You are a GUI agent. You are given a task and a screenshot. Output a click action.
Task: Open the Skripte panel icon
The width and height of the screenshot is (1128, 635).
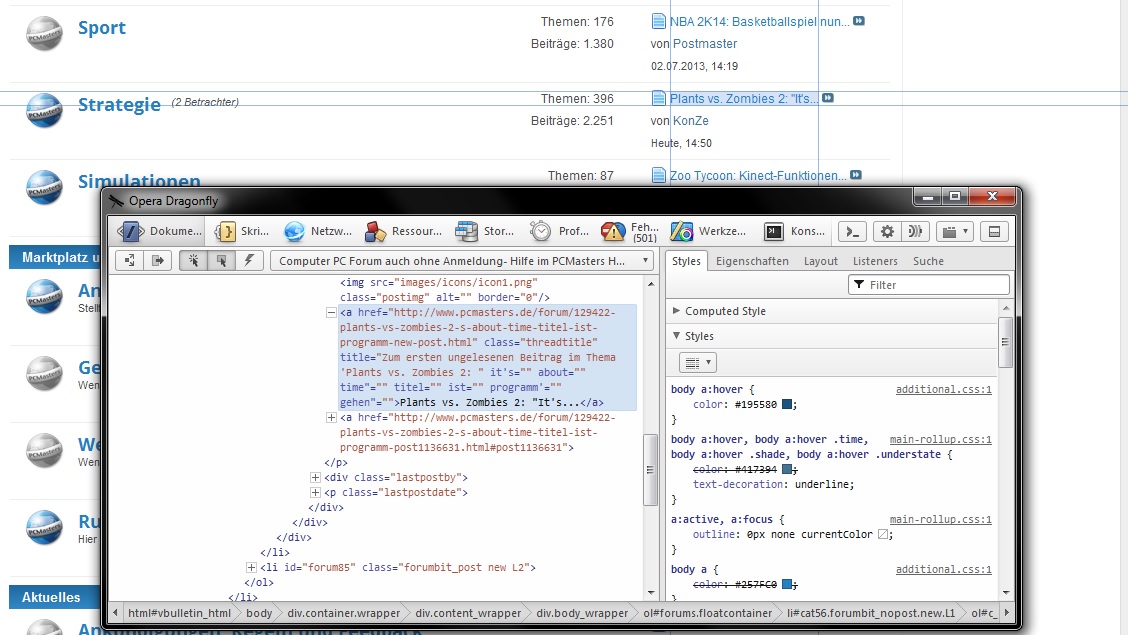point(226,231)
